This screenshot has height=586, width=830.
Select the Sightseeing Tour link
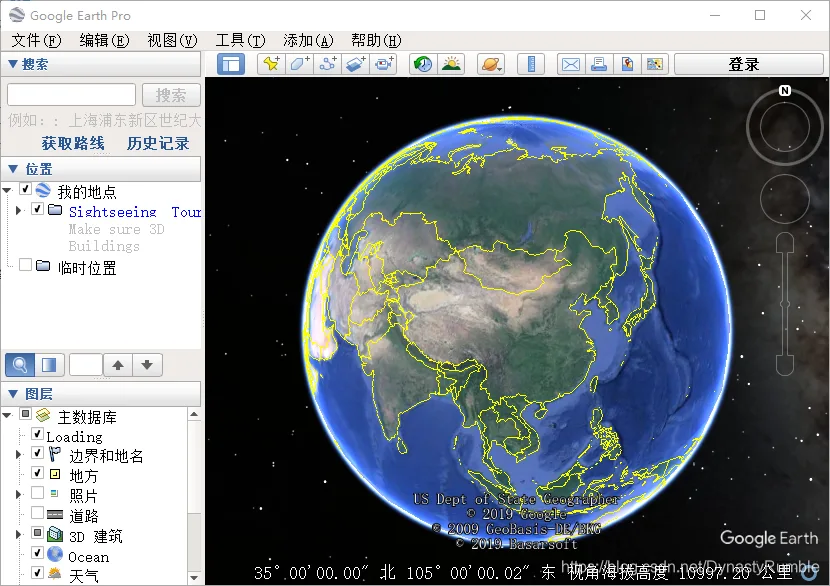(135, 212)
